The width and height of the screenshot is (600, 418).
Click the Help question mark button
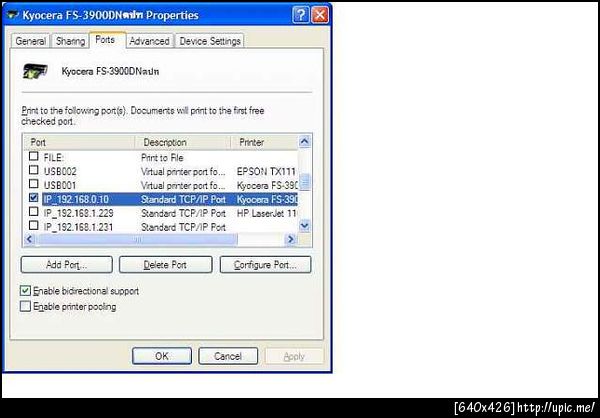300,15
